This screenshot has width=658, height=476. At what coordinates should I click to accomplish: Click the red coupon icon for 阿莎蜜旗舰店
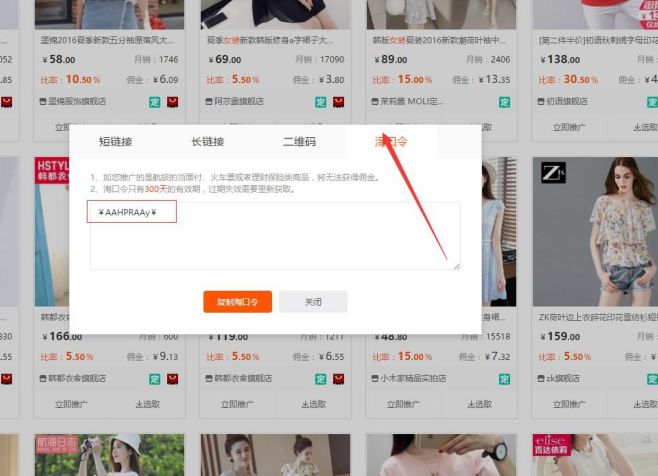click(339, 102)
